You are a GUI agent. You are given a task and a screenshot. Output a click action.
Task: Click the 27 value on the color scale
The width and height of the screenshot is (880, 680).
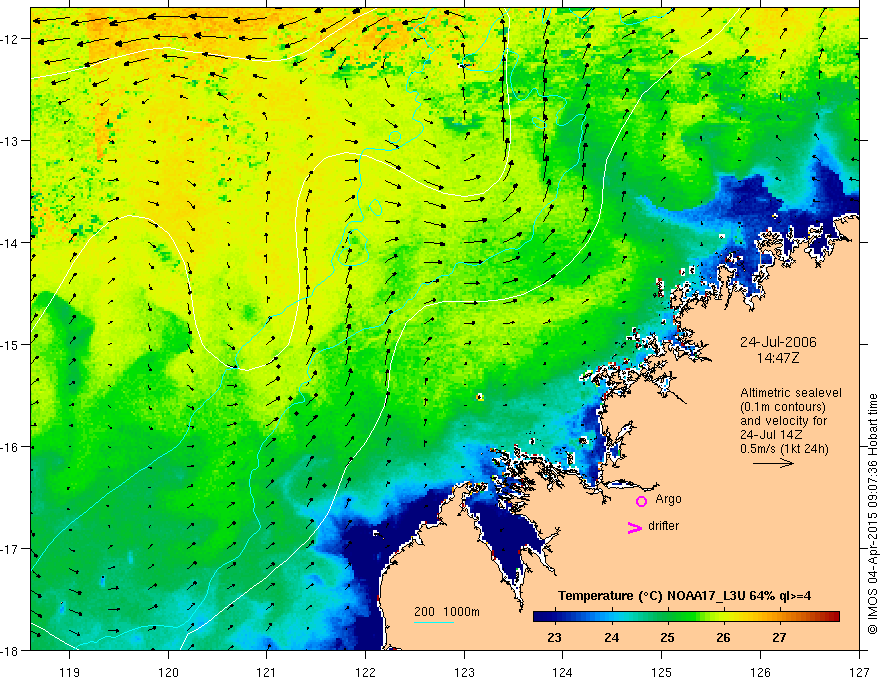coord(779,638)
